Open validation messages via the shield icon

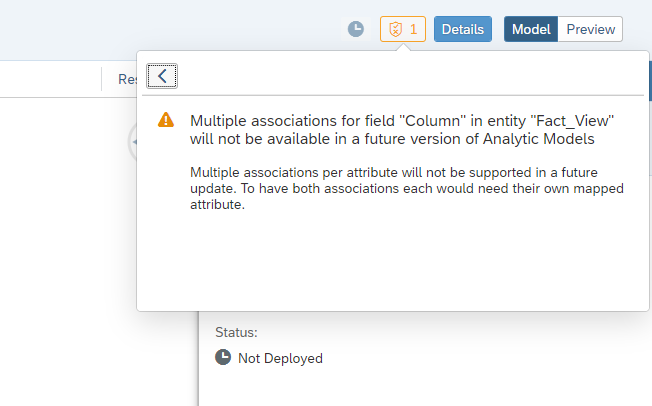click(x=395, y=29)
